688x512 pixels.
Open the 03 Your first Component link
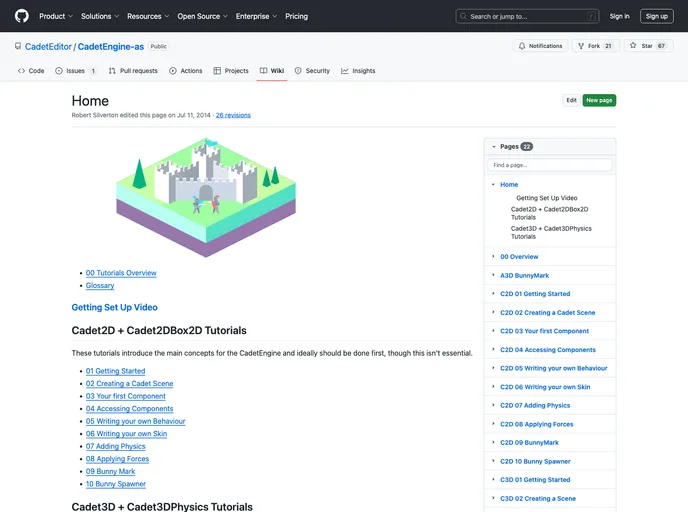[125, 396]
